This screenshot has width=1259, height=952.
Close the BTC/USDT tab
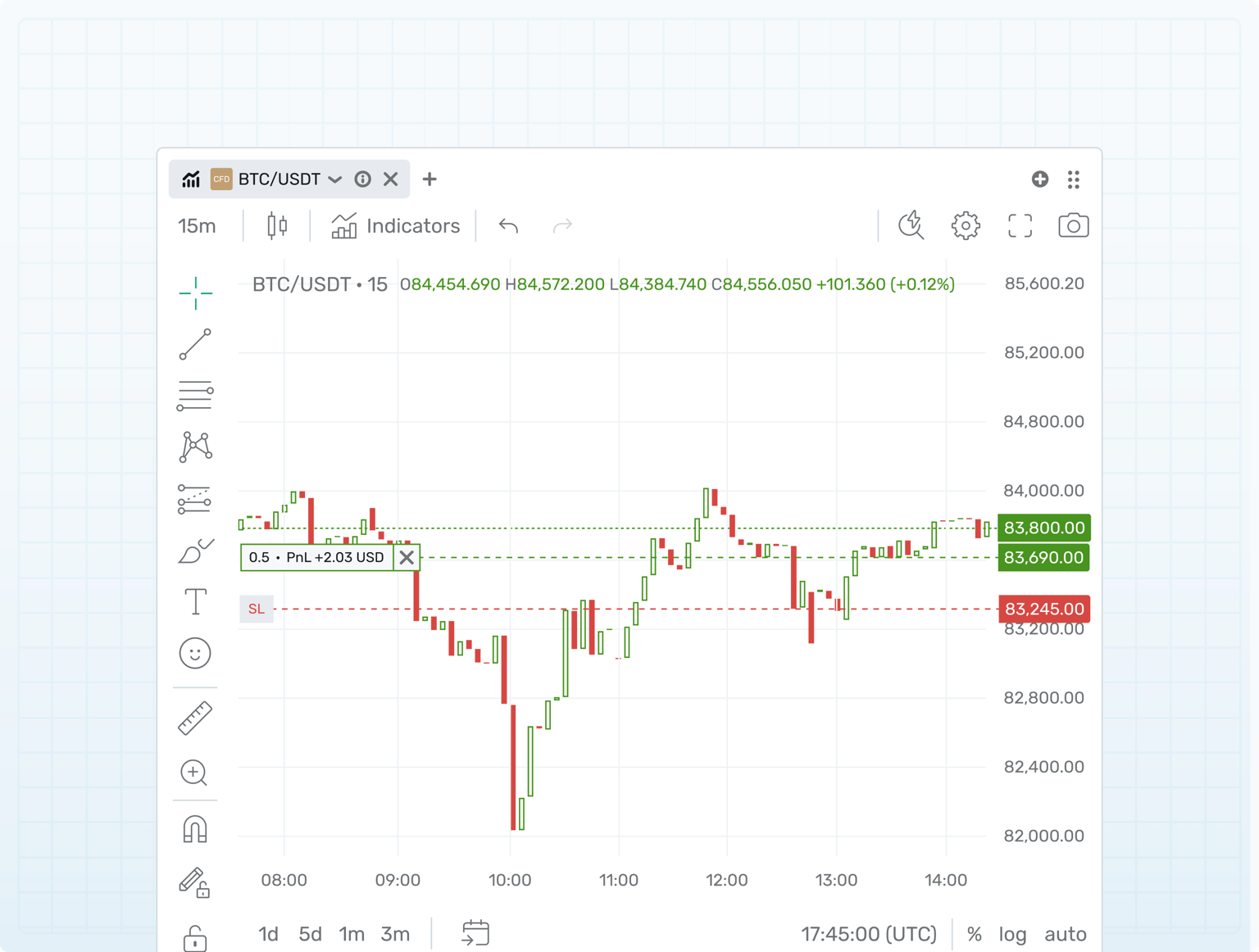pos(391,179)
